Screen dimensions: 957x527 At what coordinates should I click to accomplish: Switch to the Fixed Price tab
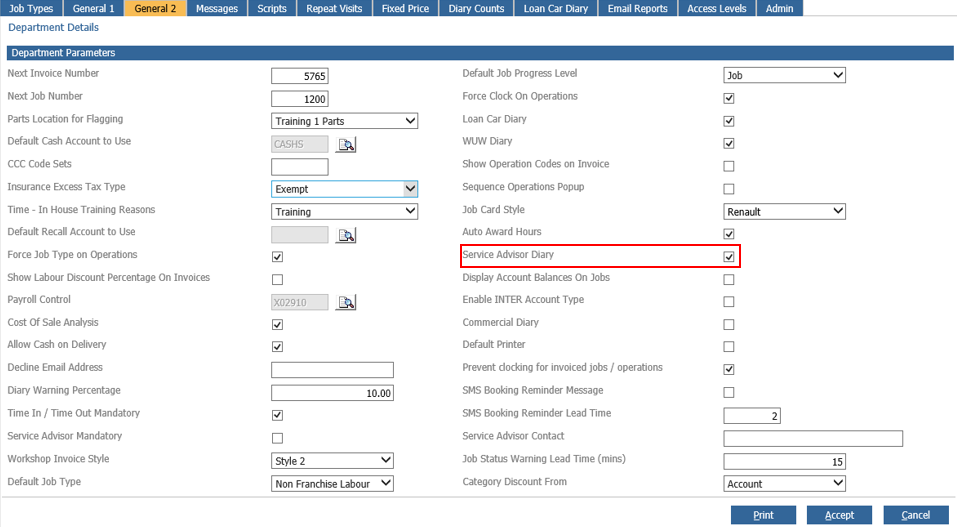tap(405, 8)
